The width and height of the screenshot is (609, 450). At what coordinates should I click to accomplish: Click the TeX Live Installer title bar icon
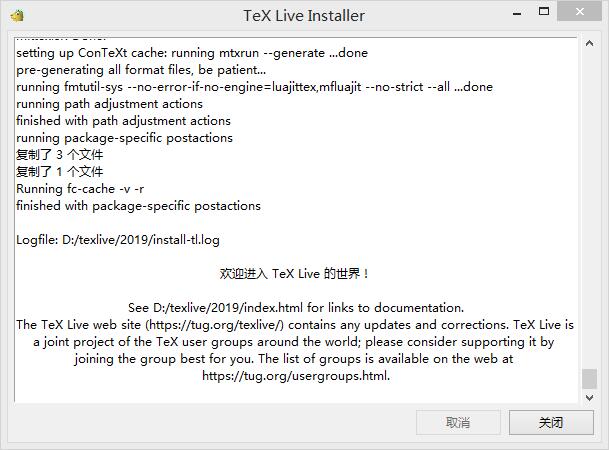tap(17, 16)
